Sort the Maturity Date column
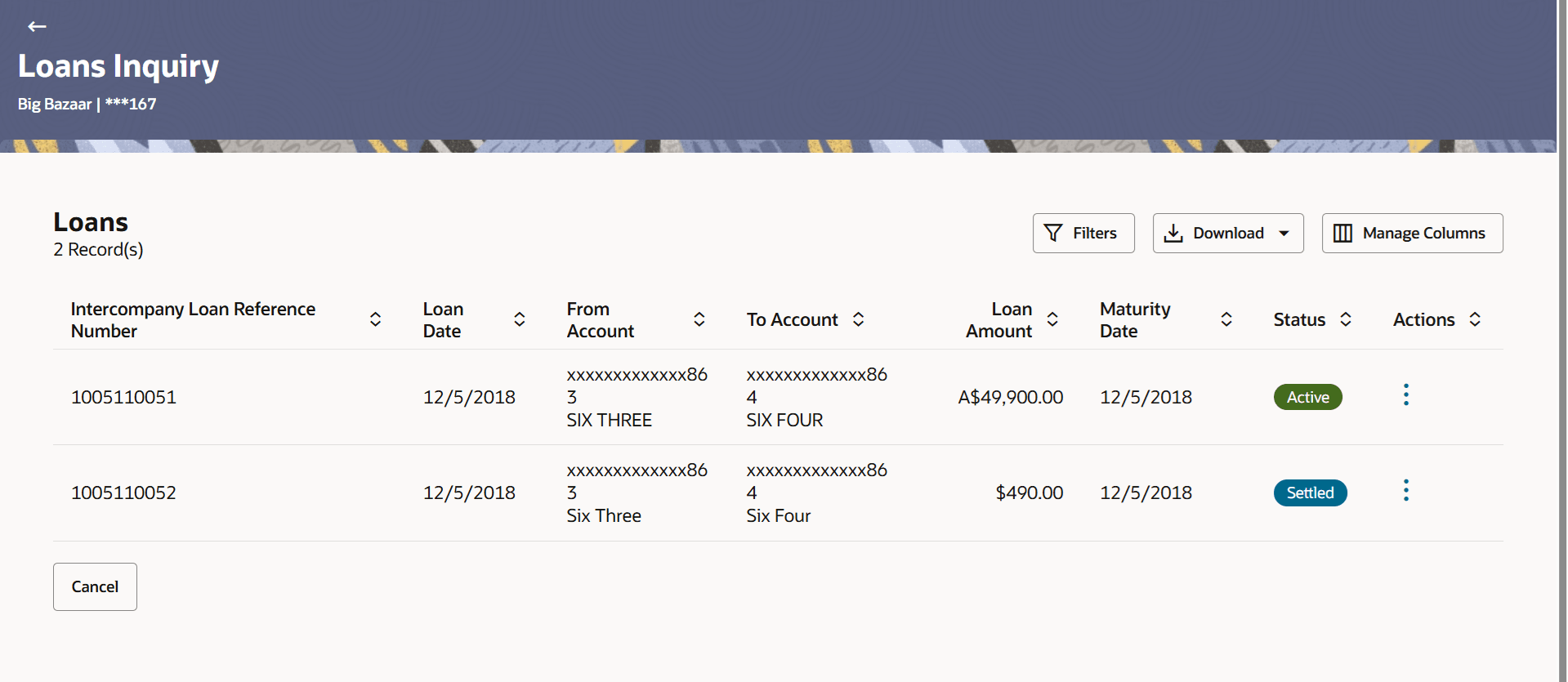The height and width of the screenshot is (682, 1568). click(x=1226, y=319)
